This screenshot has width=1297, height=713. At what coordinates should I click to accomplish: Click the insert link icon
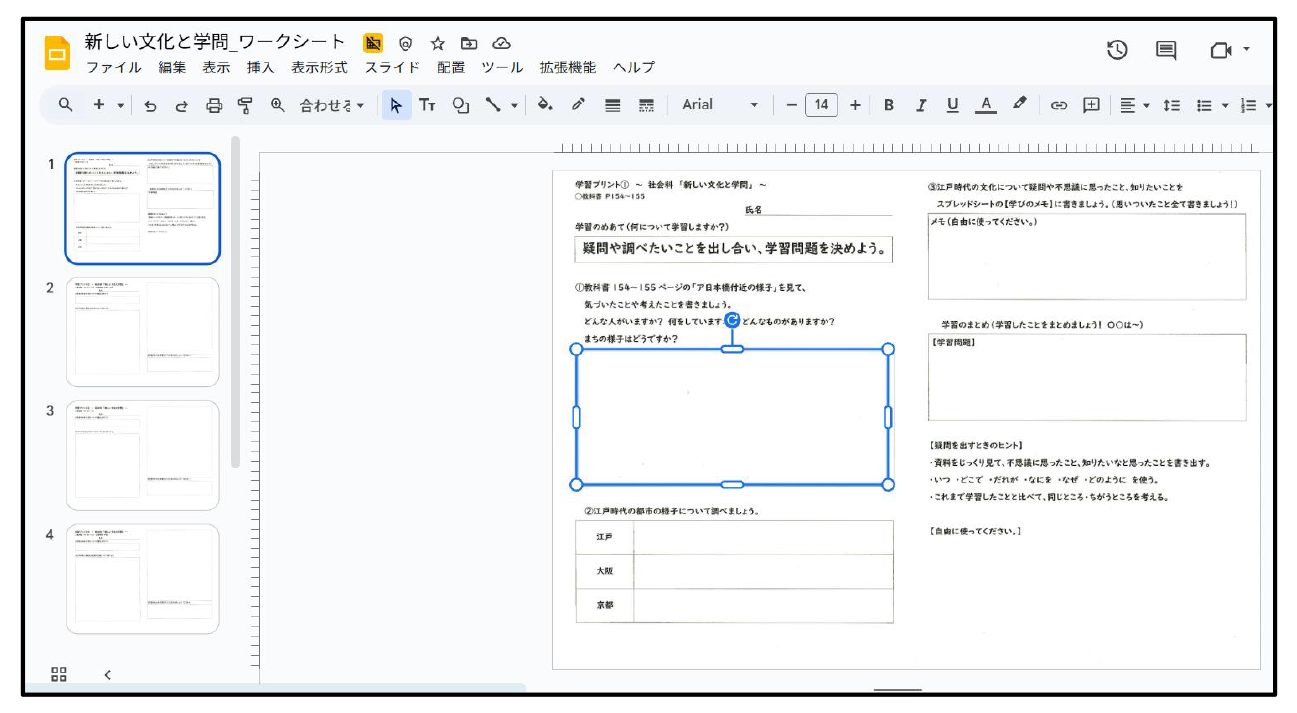1058,105
